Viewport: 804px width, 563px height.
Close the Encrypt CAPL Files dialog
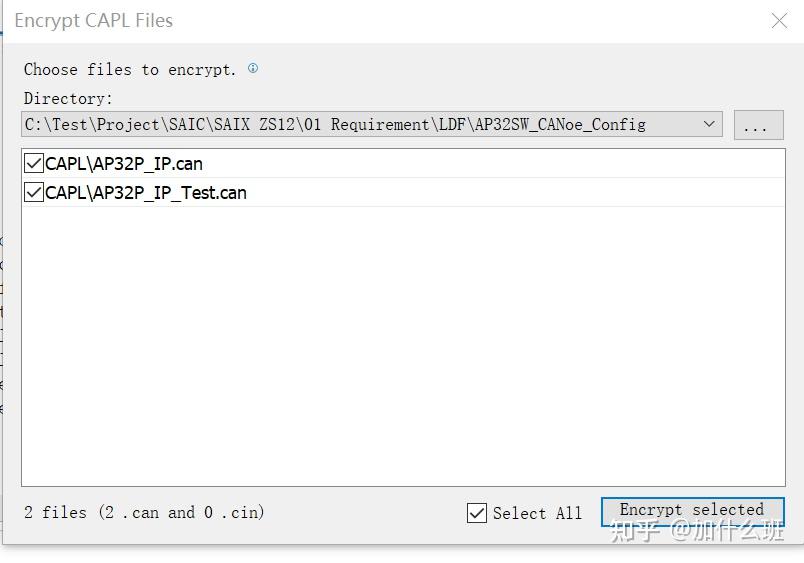(x=780, y=21)
